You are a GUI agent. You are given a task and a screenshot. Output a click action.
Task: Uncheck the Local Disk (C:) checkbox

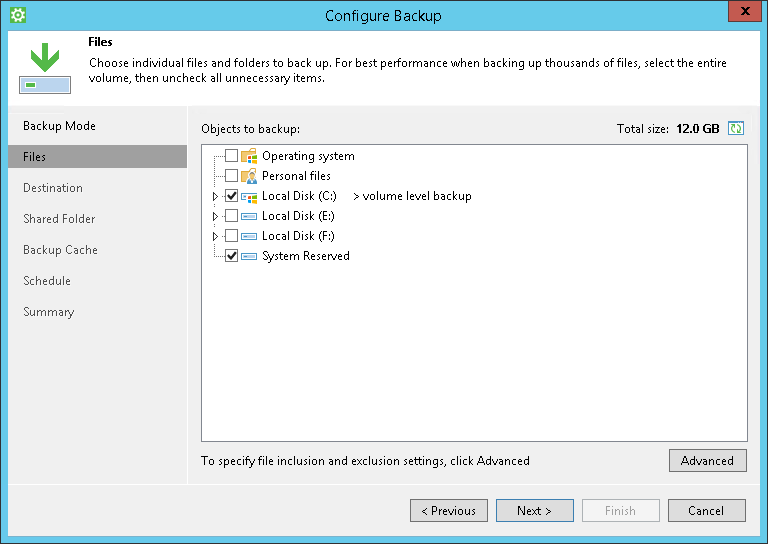(x=231, y=196)
